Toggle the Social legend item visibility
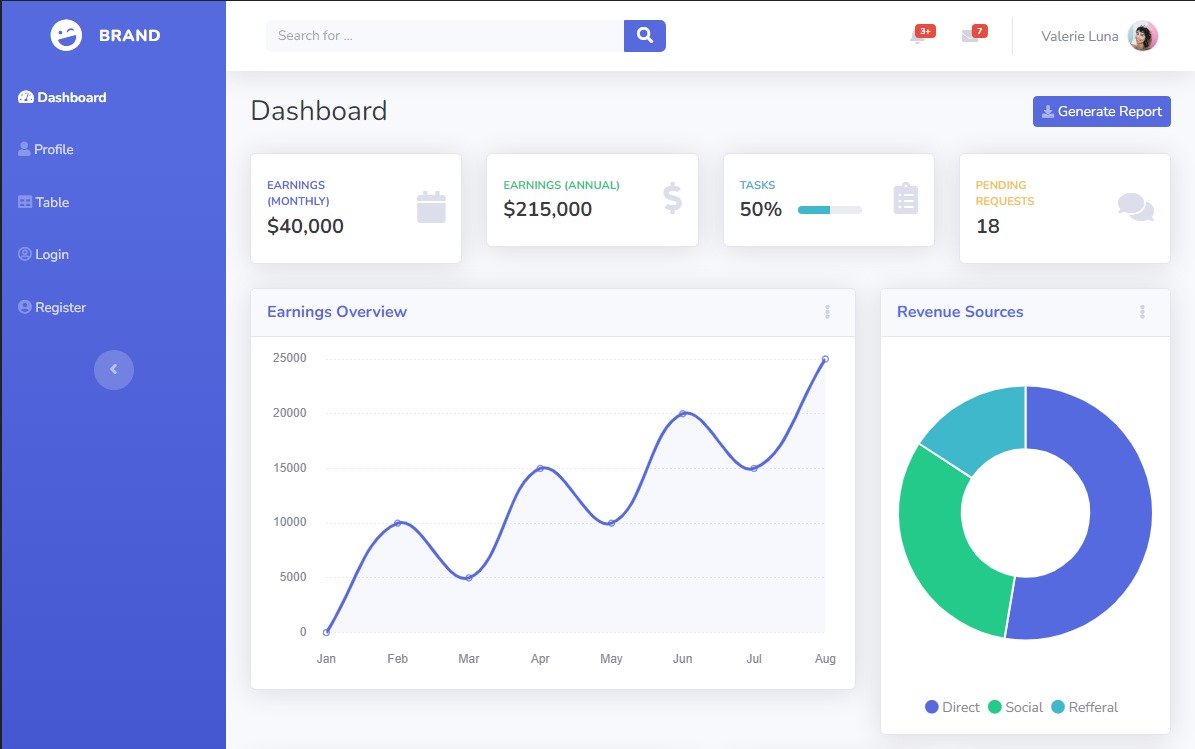 pos(1015,707)
